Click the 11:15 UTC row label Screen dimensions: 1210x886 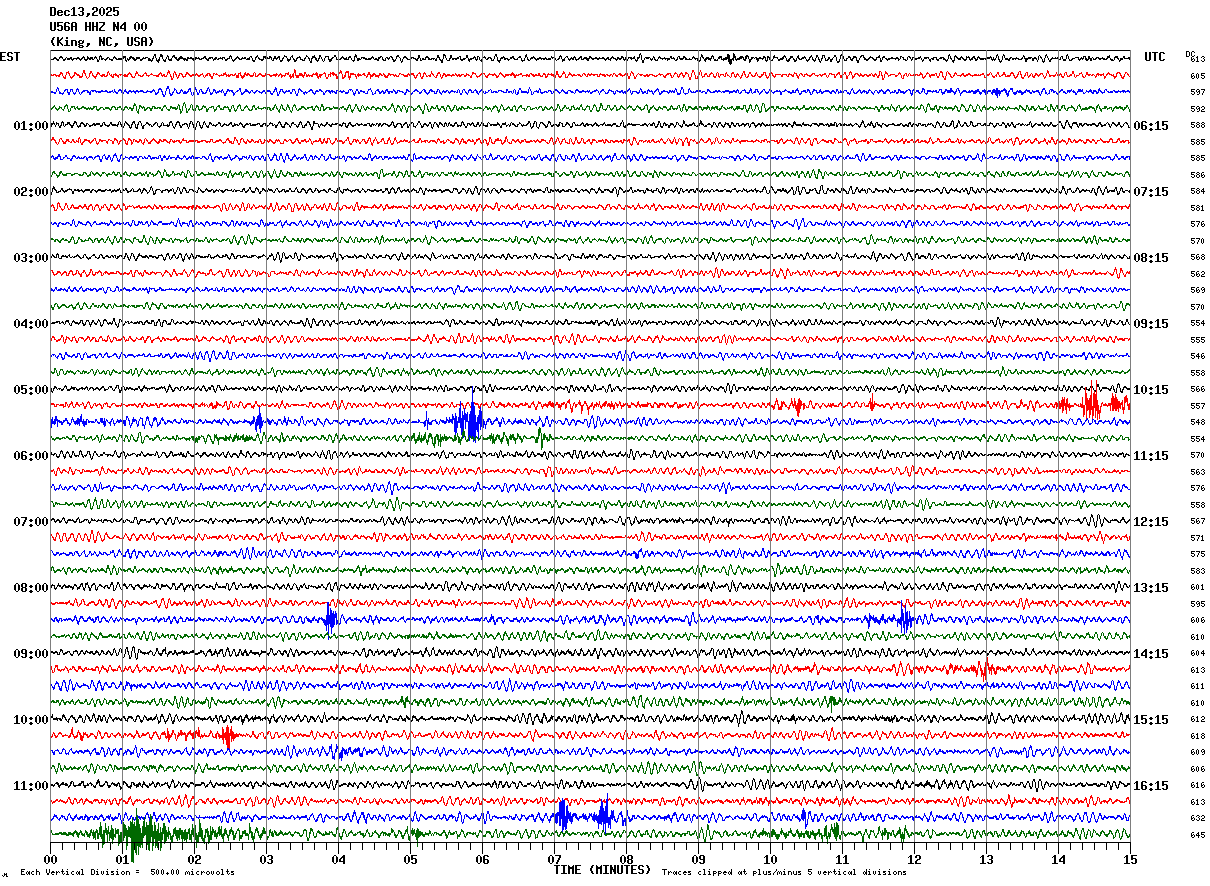click(1151, 456)
